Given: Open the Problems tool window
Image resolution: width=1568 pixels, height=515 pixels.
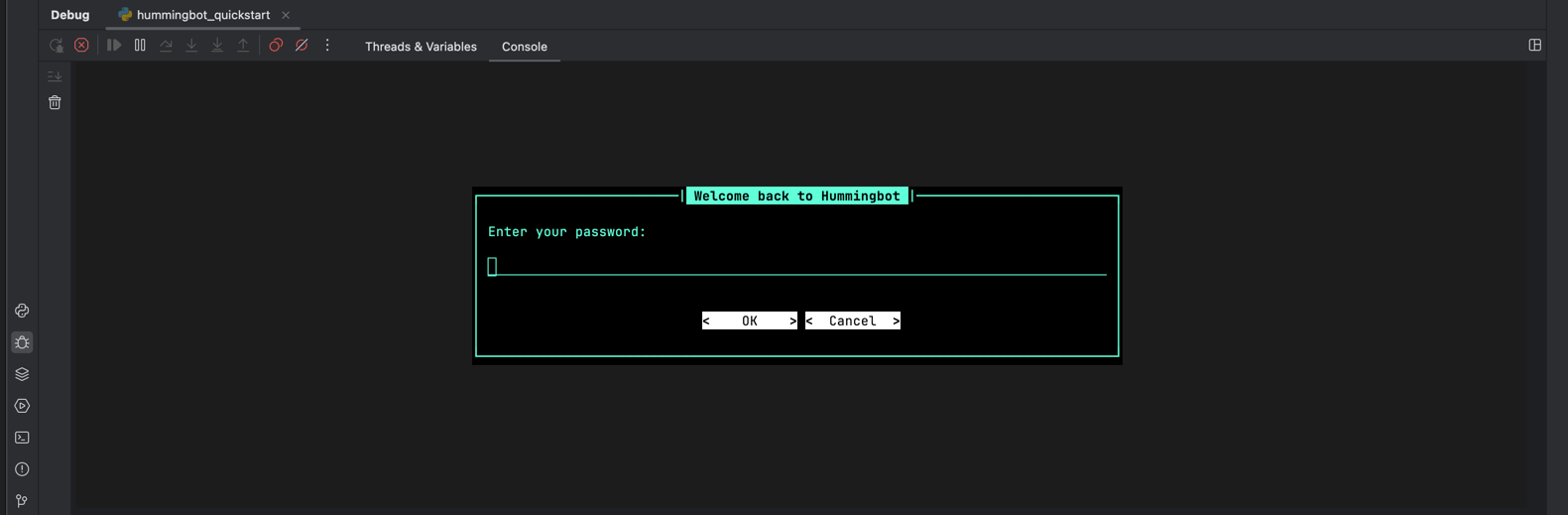Looking at the screenshot, I should 22,469.
